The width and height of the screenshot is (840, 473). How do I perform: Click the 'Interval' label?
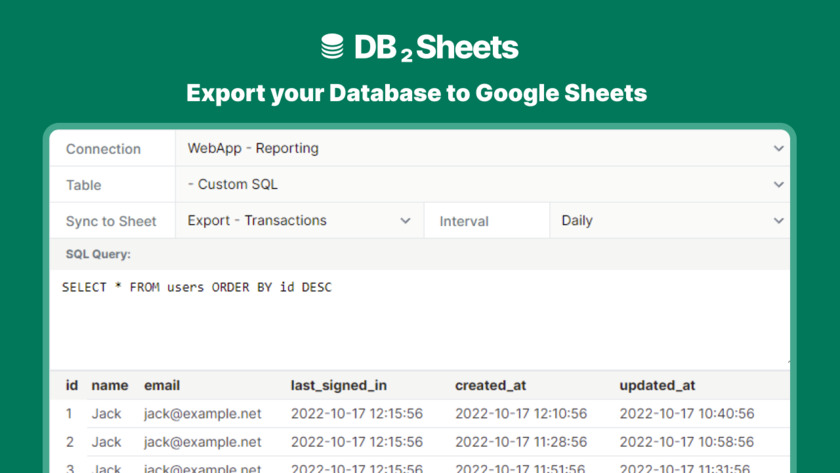[464, 221]
